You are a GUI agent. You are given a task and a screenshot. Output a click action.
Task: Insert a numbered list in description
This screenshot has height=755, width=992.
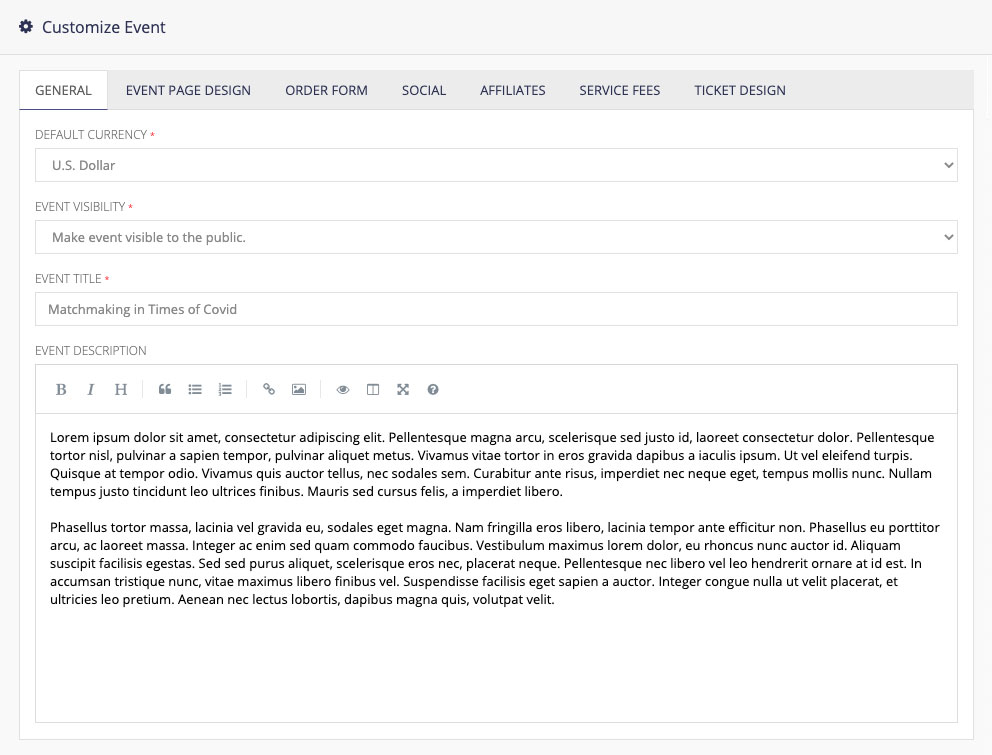click(225, 389)
